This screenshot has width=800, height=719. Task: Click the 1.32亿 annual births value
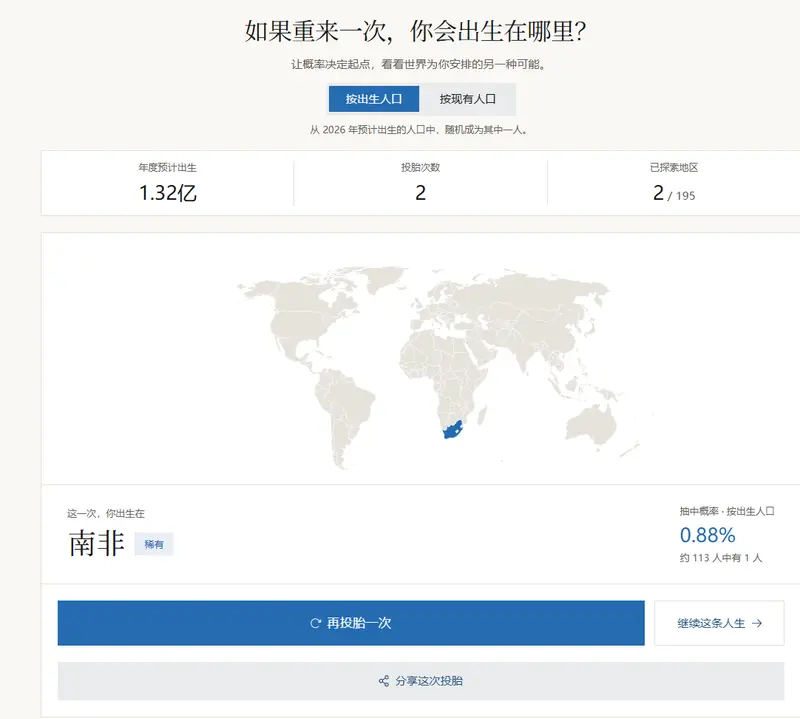point(168,193)
